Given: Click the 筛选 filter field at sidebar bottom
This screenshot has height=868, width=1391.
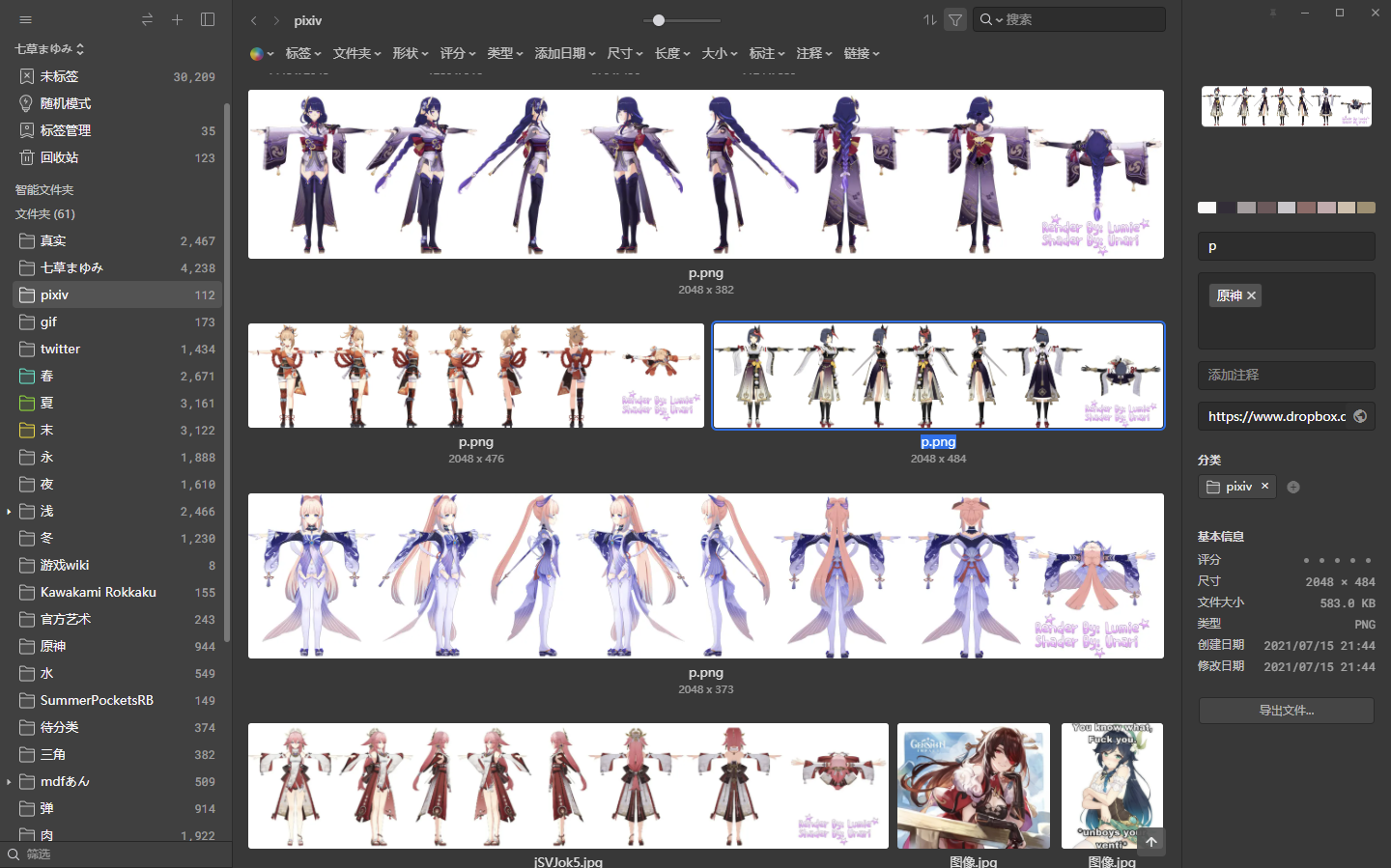Looking at the screenshot, I should tap(116, 854).
